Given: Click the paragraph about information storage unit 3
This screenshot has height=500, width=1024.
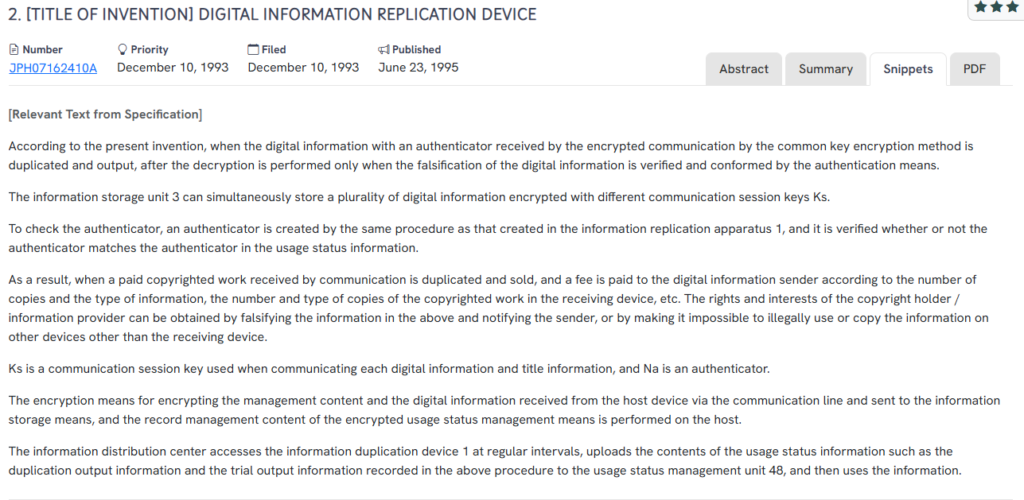Looking at the screenshot, I should tap(419, 196).
